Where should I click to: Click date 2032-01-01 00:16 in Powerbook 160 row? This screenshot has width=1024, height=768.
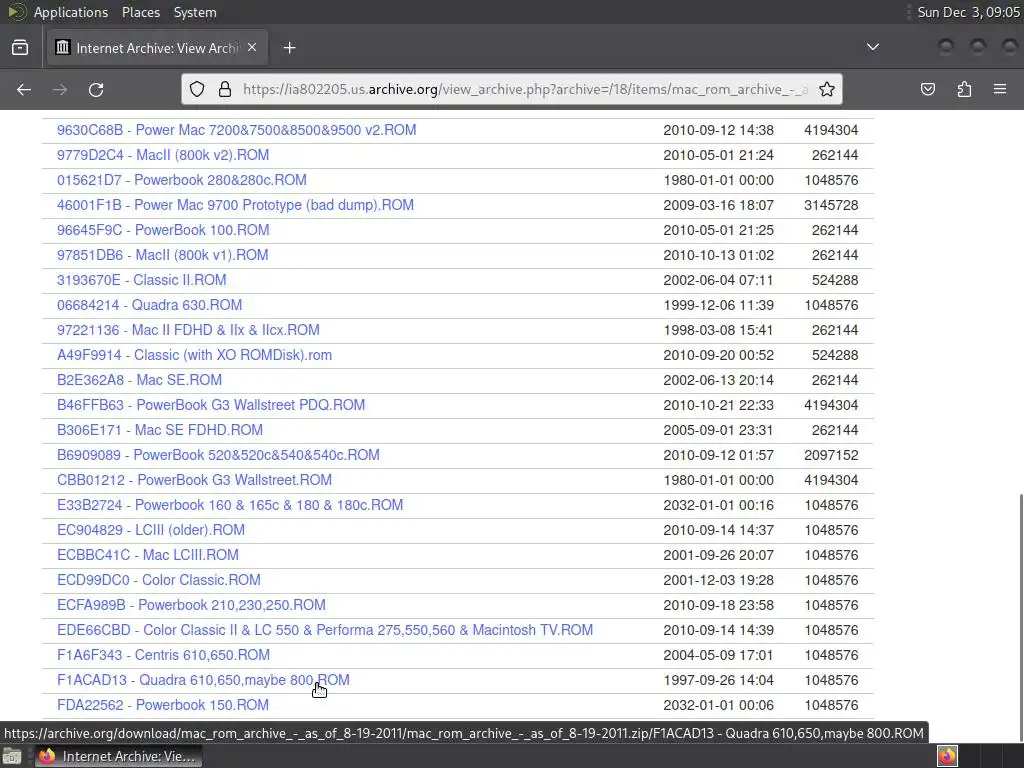(x=718, y=505)
